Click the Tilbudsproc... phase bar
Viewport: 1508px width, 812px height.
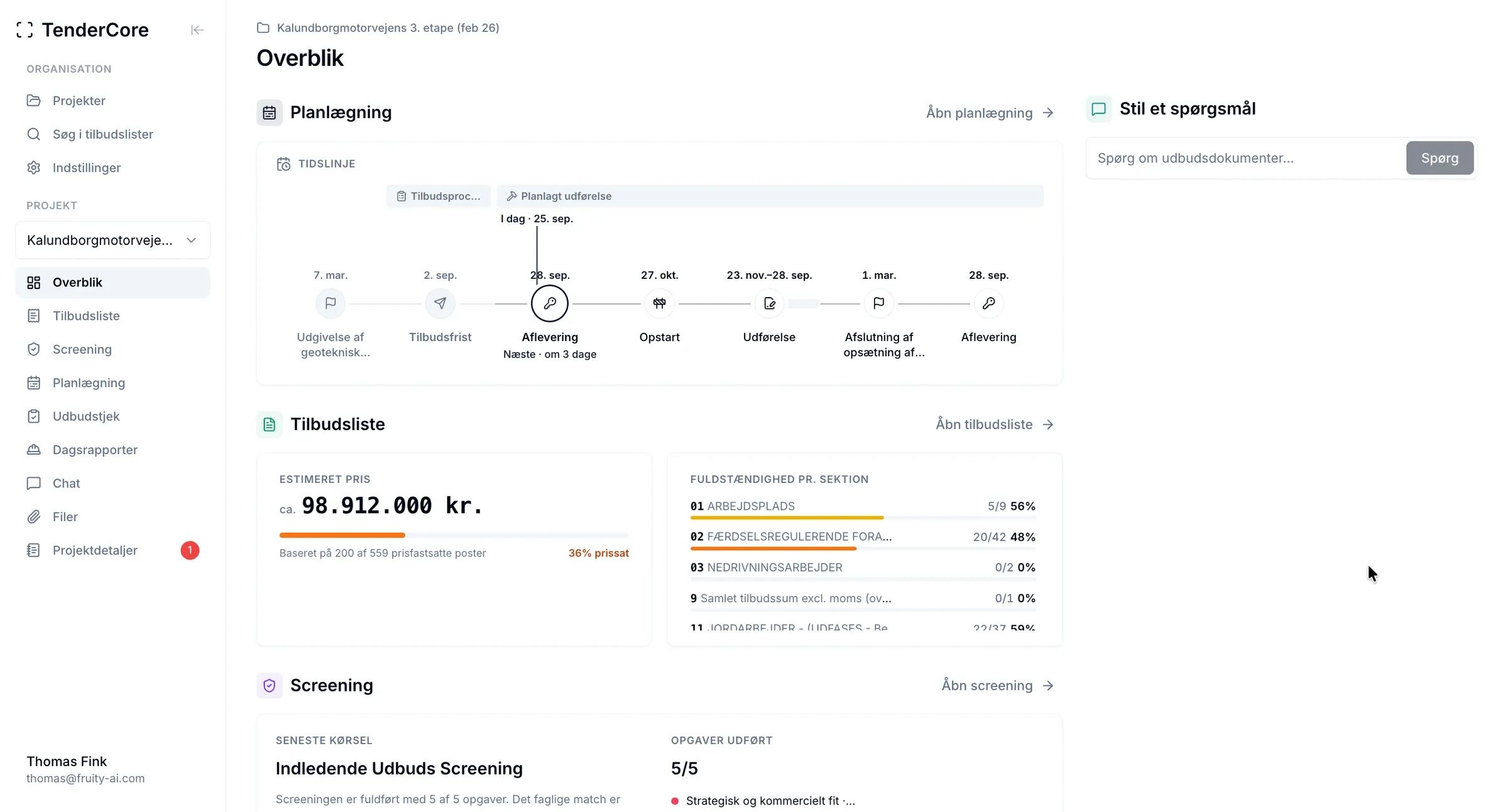(x=439, y=196)
